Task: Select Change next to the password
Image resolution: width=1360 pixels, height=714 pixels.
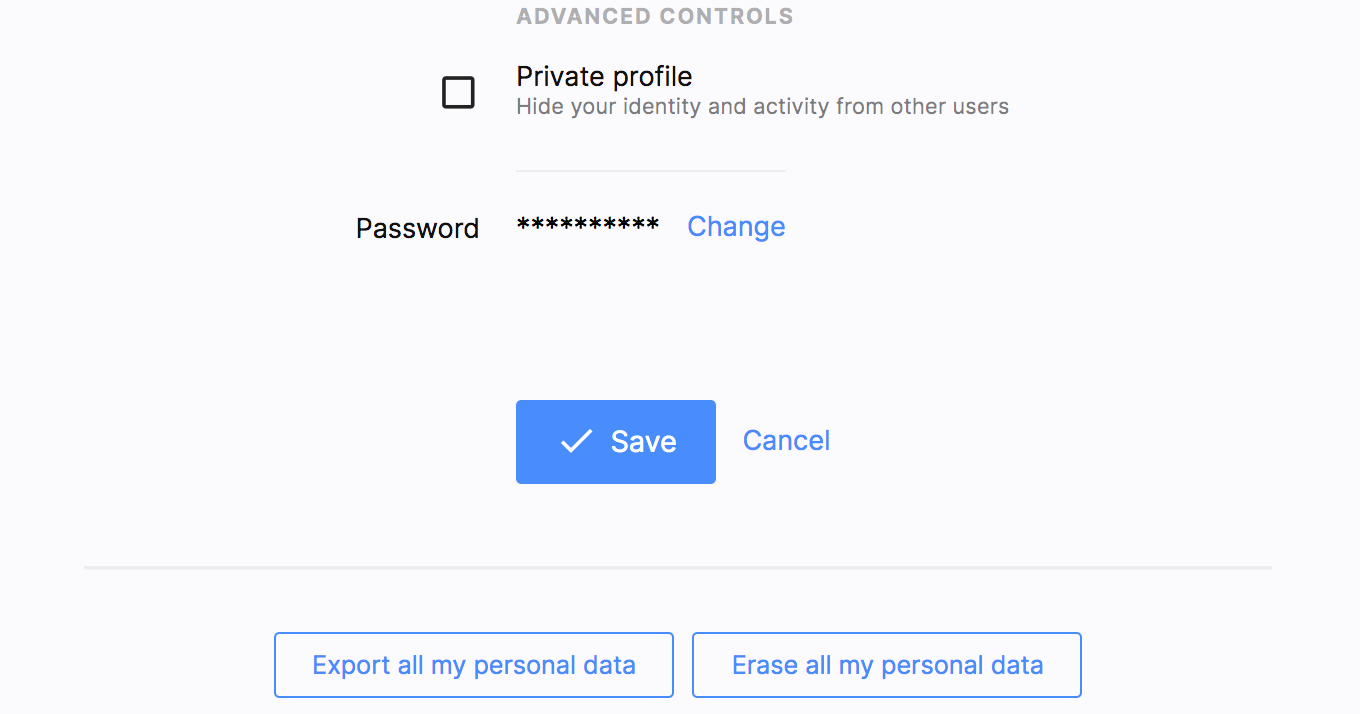Action: point(736,226)
